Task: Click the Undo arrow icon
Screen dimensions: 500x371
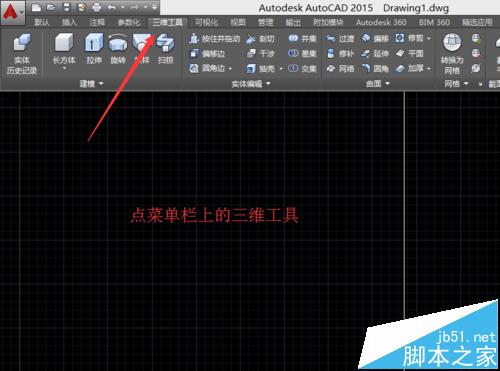Action: [x=112, y=7]
